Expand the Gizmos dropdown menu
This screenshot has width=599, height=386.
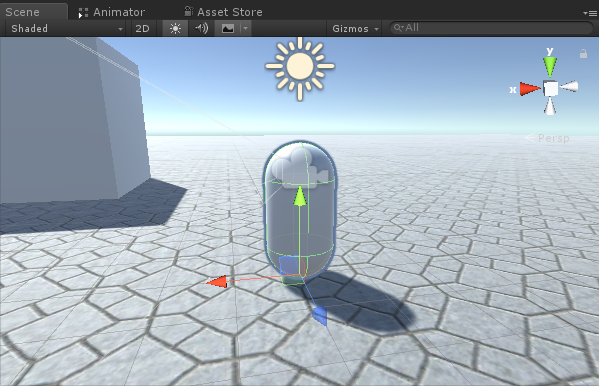coord(355,29)
